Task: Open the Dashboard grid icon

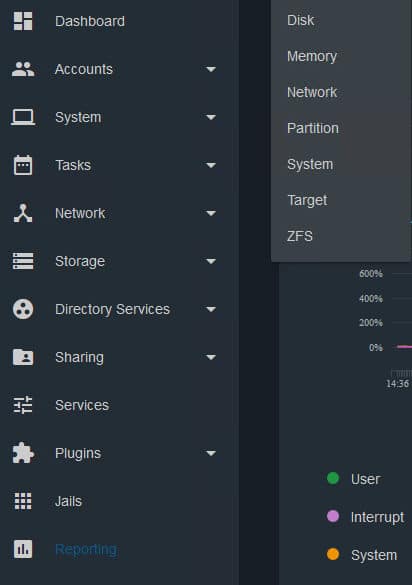Action: pos(23,21)
